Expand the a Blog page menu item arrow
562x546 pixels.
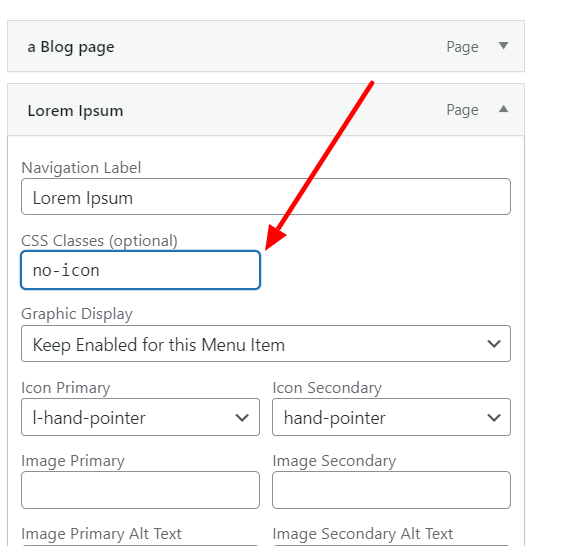pyautogui.click(x=504, y=46)
